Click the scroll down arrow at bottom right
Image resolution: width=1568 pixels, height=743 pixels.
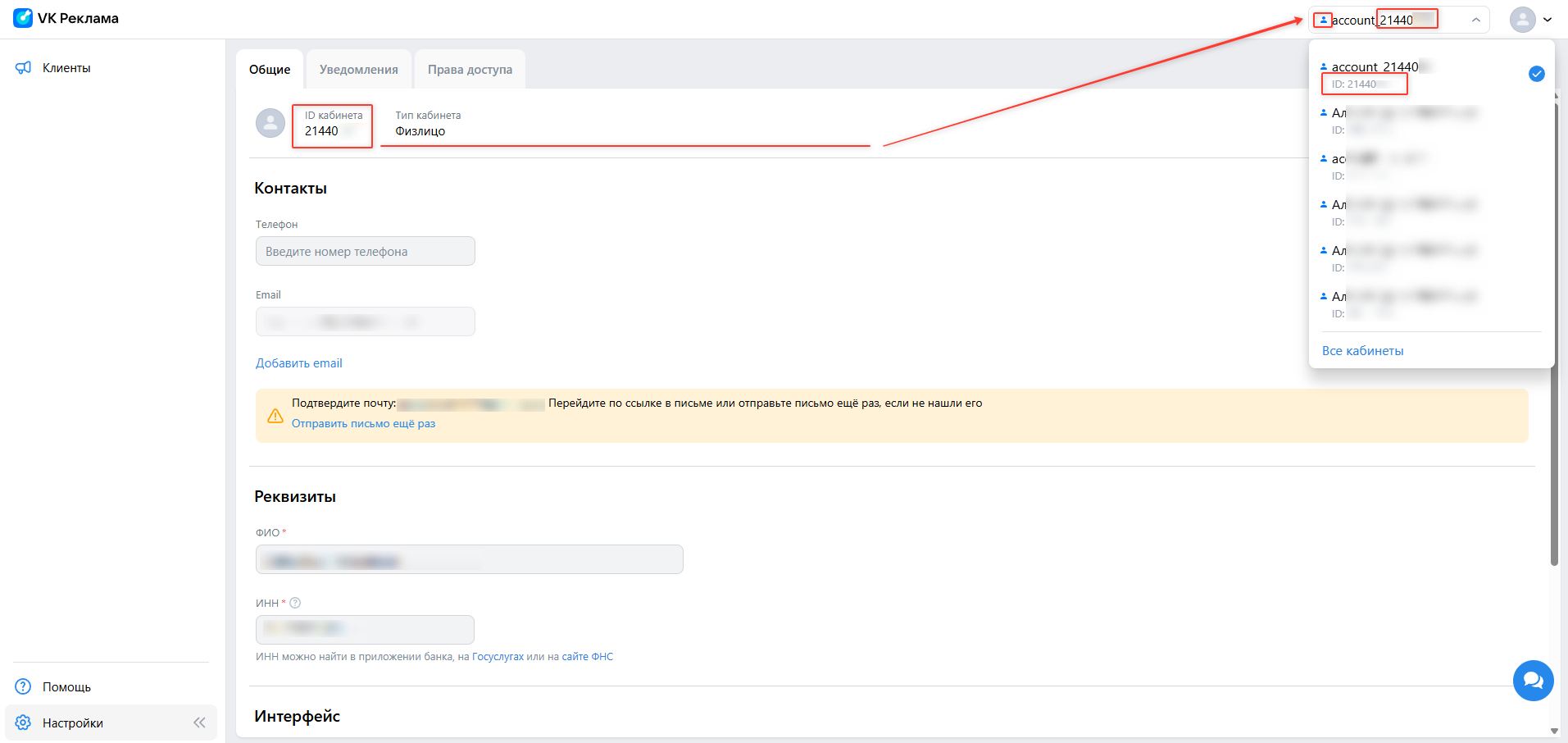click(1555, 732)
